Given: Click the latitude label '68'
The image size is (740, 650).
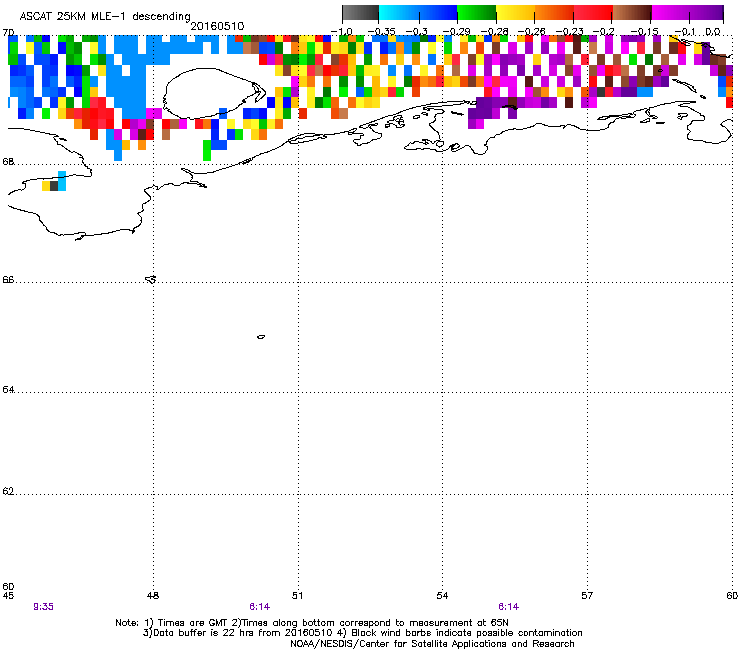Looking at the screenshot, I should 8,161.
